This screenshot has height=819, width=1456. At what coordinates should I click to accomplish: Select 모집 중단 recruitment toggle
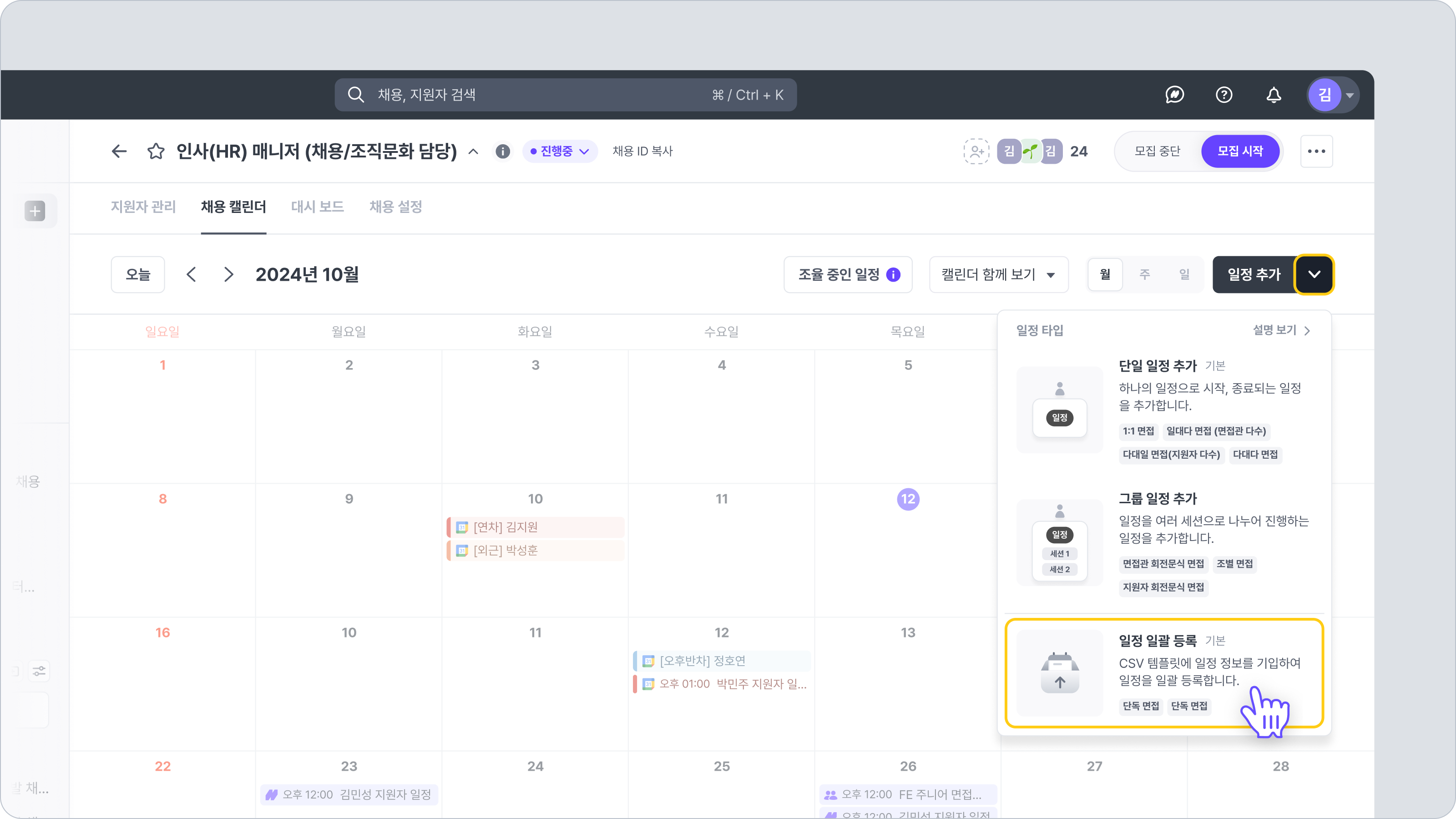tap(1157, 151)
